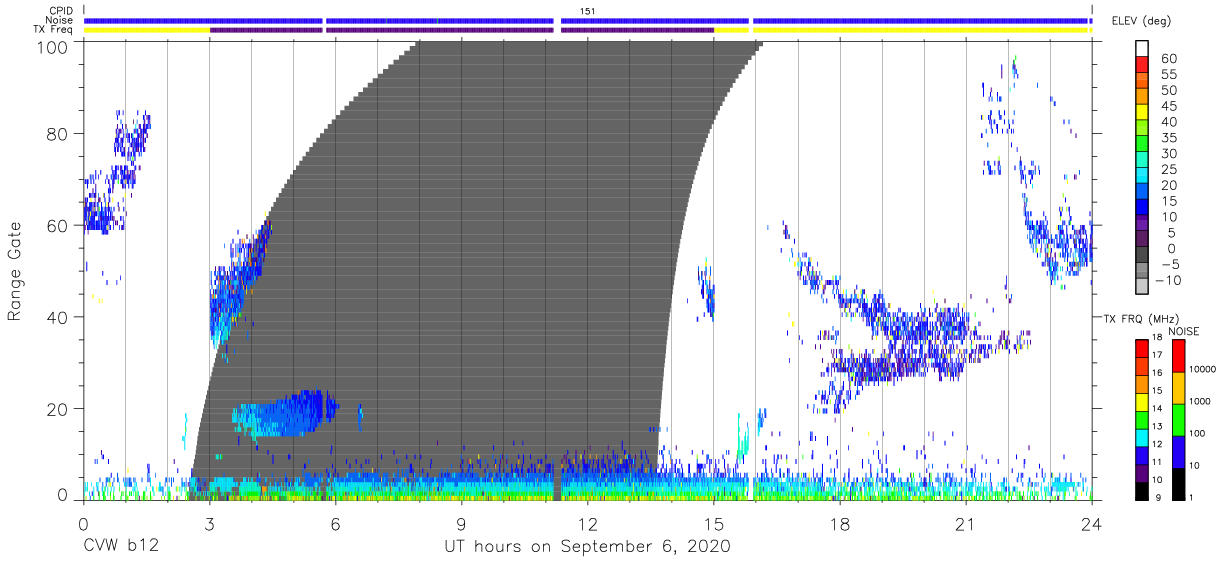The image size is (1228, 567).
Task: Click the yellow swatch in TX FRQ colorbar
Action: pos(1141,402)
